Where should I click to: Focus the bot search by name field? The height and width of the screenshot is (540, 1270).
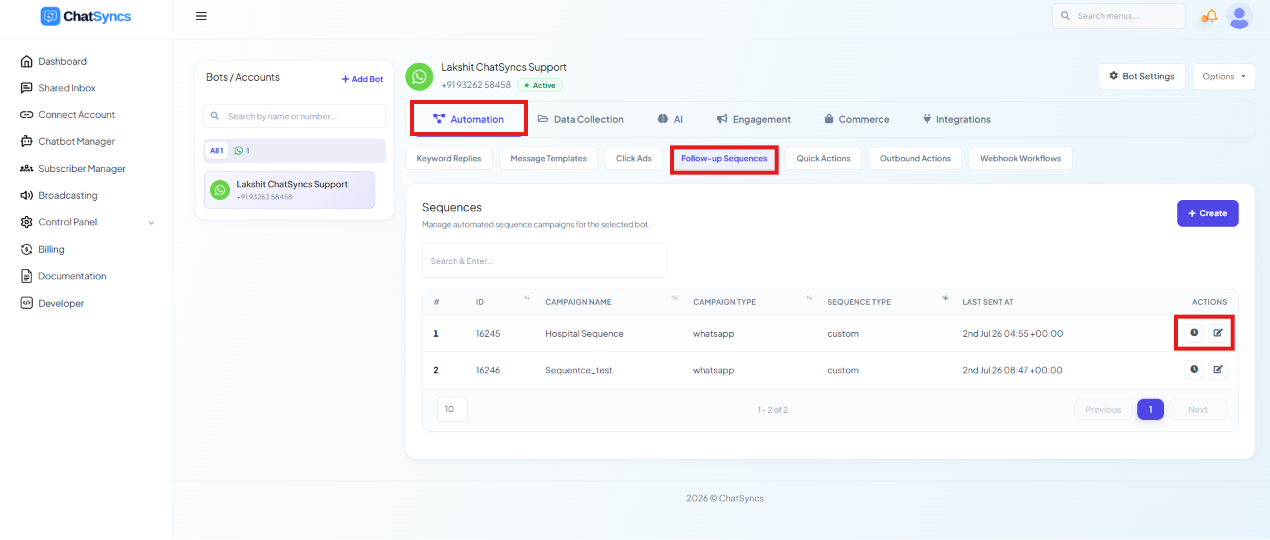(x=294, y=116)
